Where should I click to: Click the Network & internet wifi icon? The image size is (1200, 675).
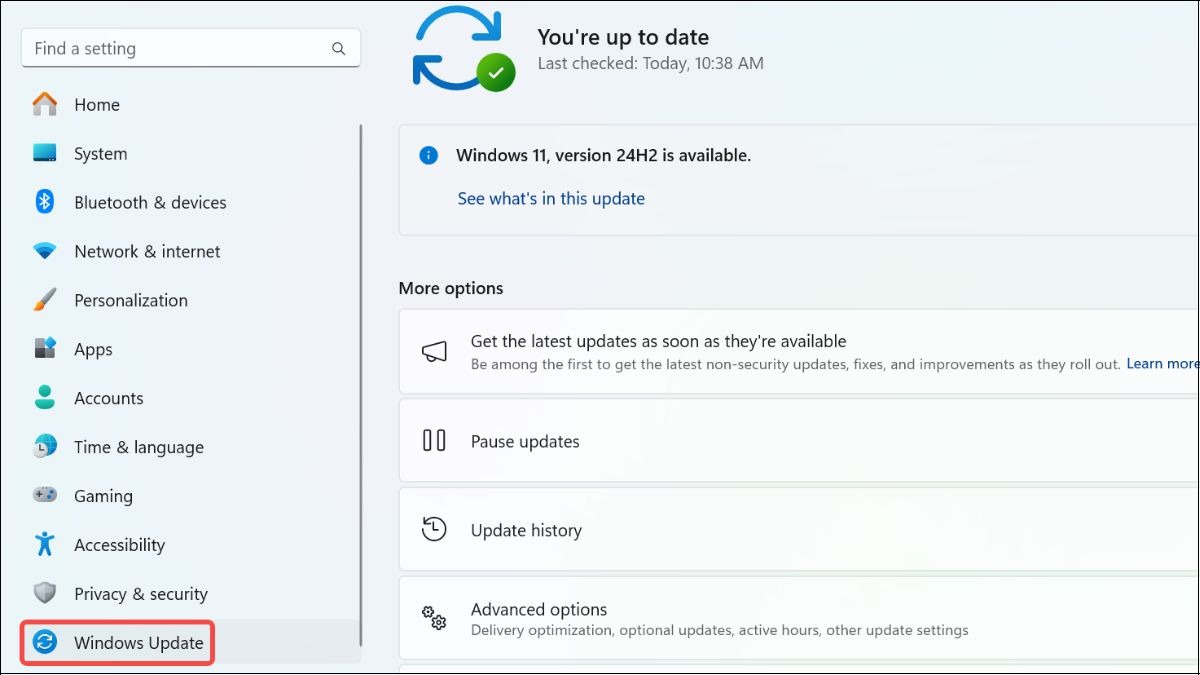click(x=45, y=251)
